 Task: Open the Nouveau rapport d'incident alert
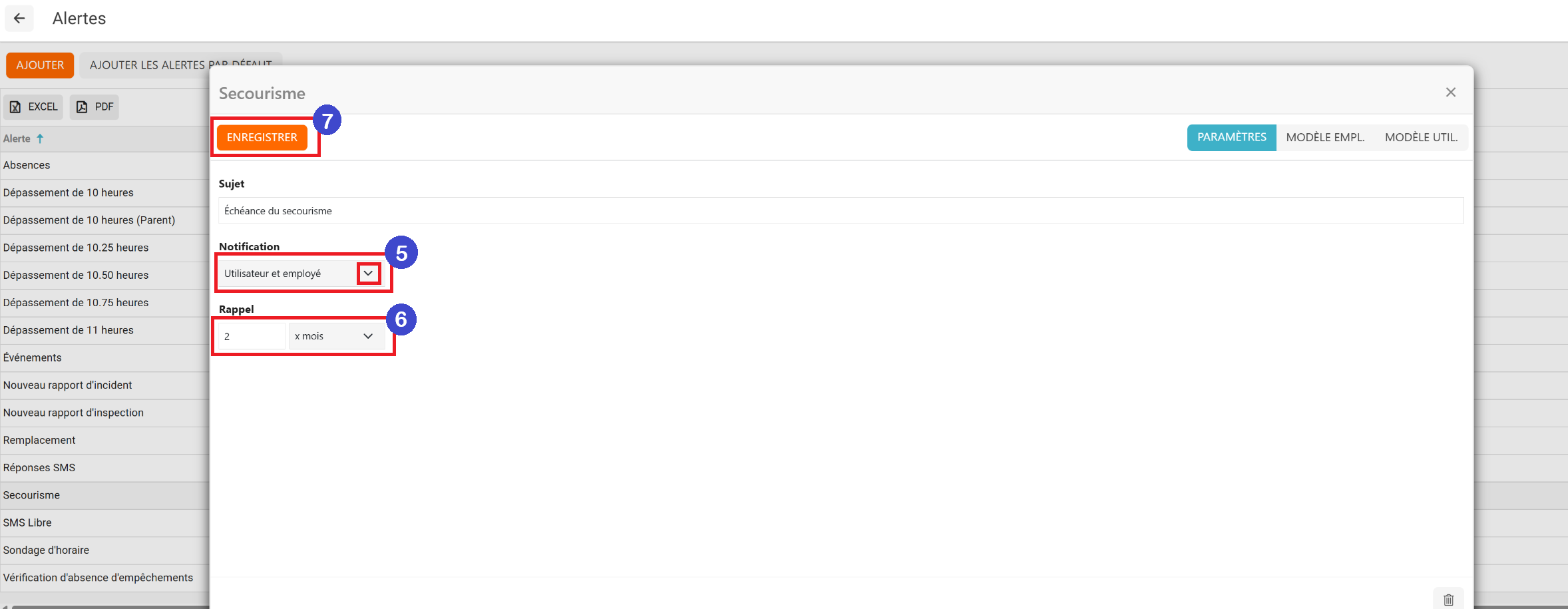67,385
